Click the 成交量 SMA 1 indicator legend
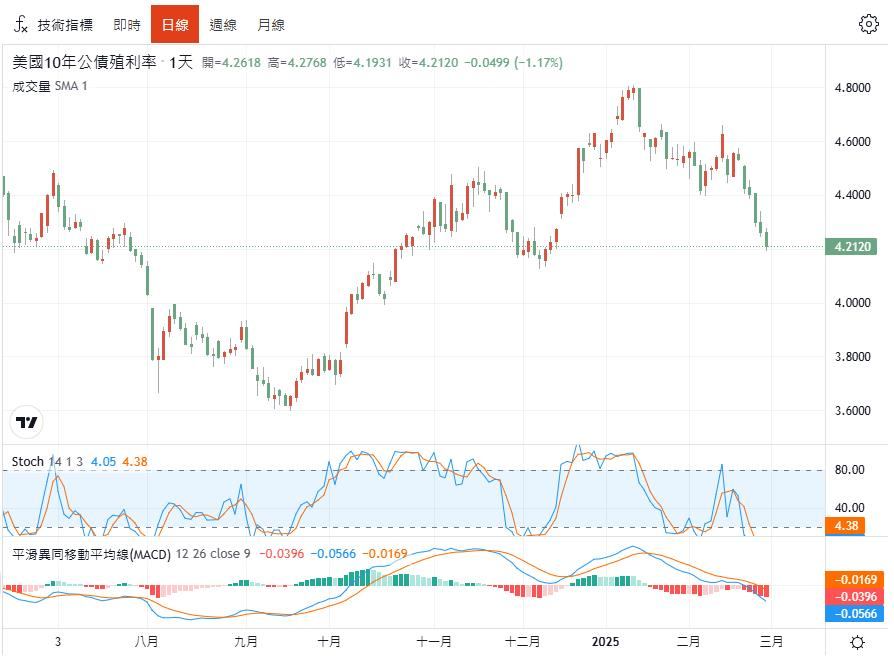The image size is (894, 666). coord(50,86)
